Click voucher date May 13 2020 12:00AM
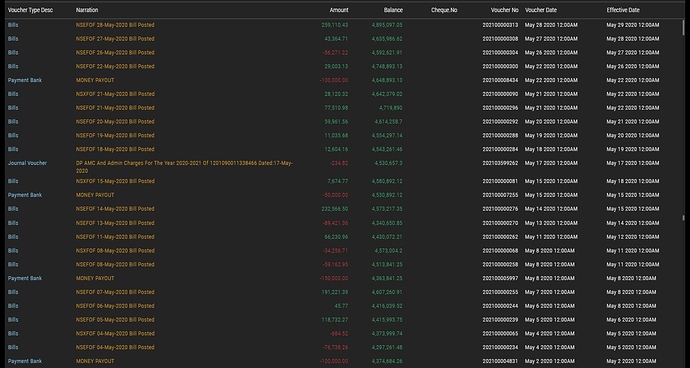The image size is (690, 368). coord(551,223)
